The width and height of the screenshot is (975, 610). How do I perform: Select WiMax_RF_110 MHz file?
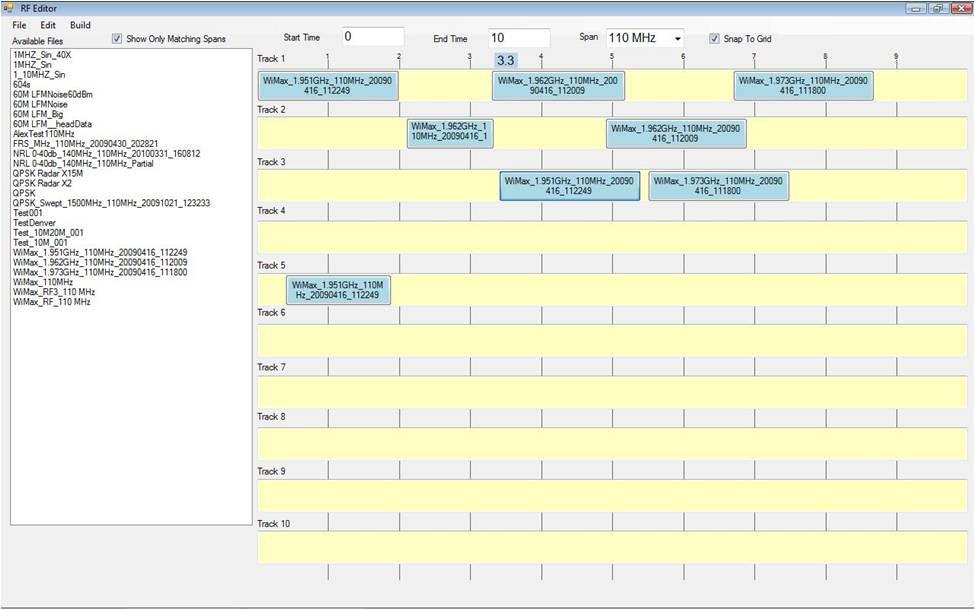pos(52,302)
